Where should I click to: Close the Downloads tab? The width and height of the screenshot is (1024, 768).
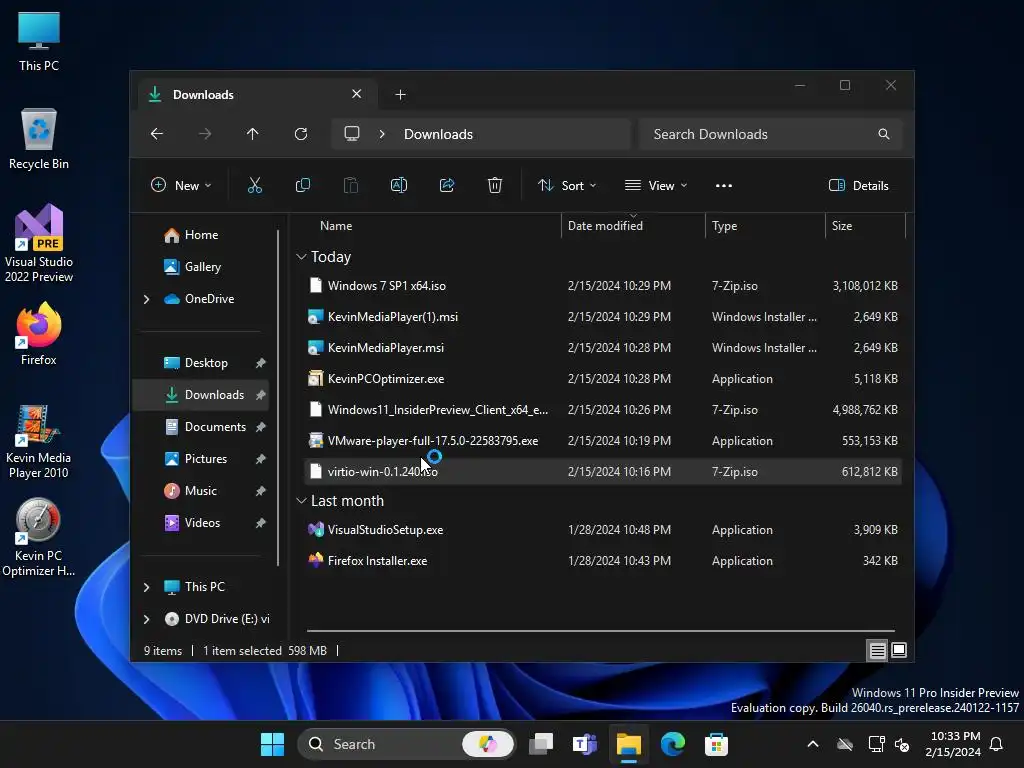pos(357,94)
